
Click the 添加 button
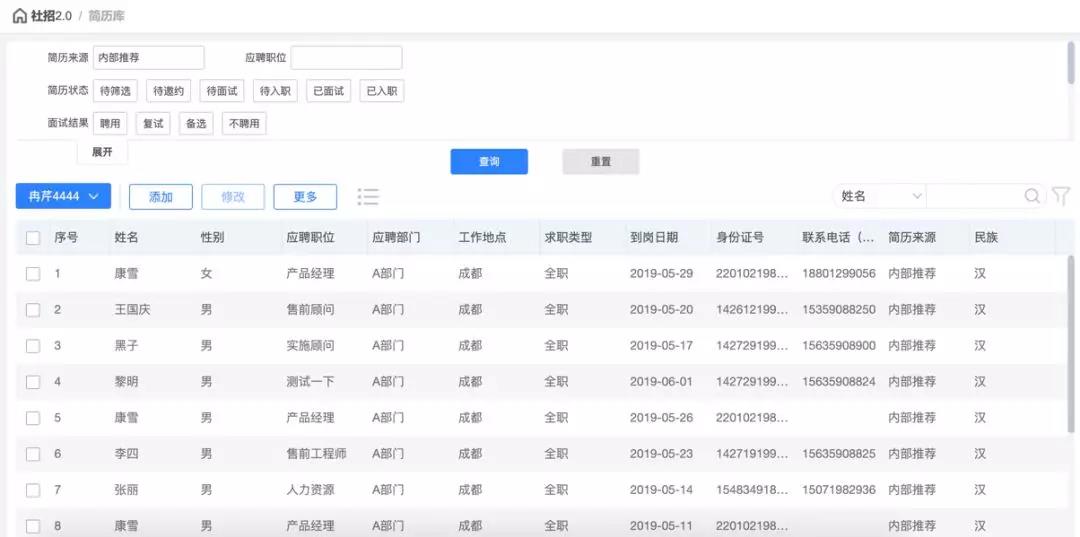(160, 197)
